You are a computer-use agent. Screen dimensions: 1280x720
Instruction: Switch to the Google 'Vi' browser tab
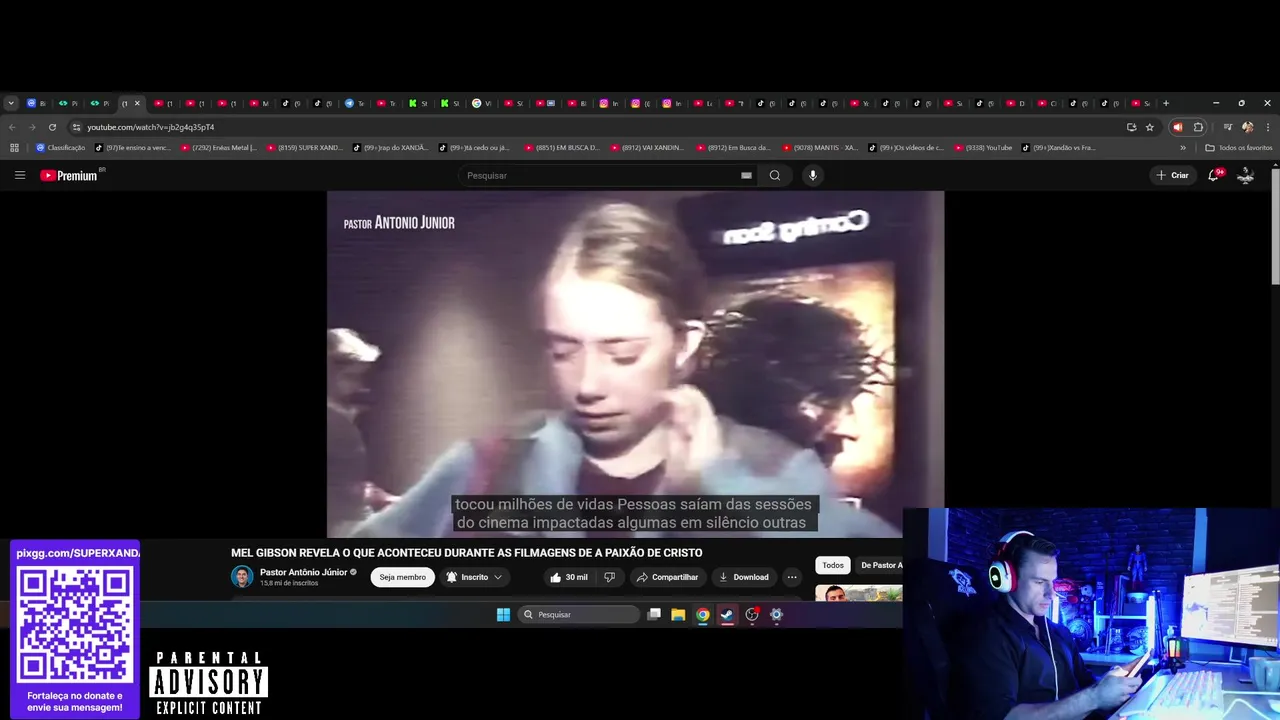click(482, 103)
